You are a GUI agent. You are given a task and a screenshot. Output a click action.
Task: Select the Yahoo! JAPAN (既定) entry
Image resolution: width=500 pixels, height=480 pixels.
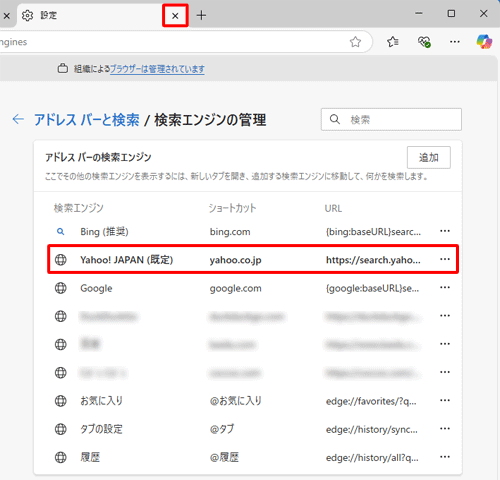coord(127,260)
